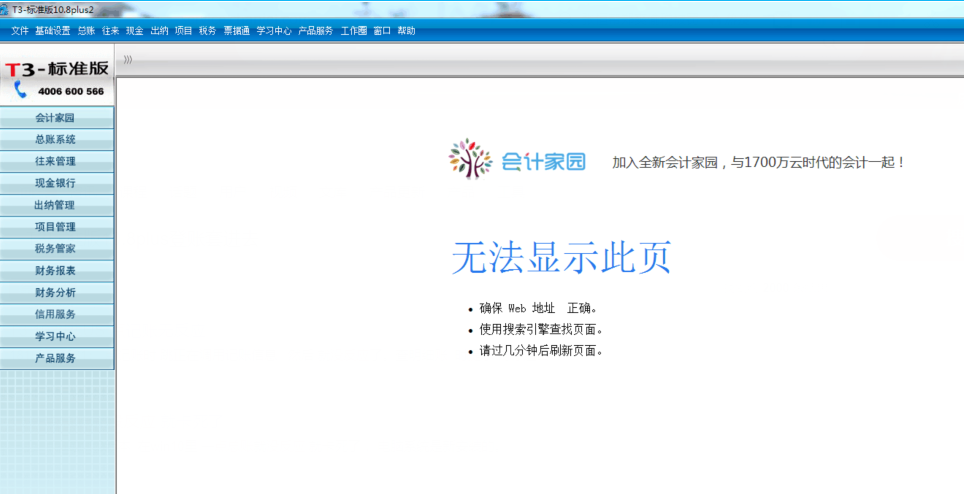The width and height of the screenshot is (964, 494).
Task: Select 财务分析 in the sidebar
Action: pyautogui.click(x=57, y=292)
